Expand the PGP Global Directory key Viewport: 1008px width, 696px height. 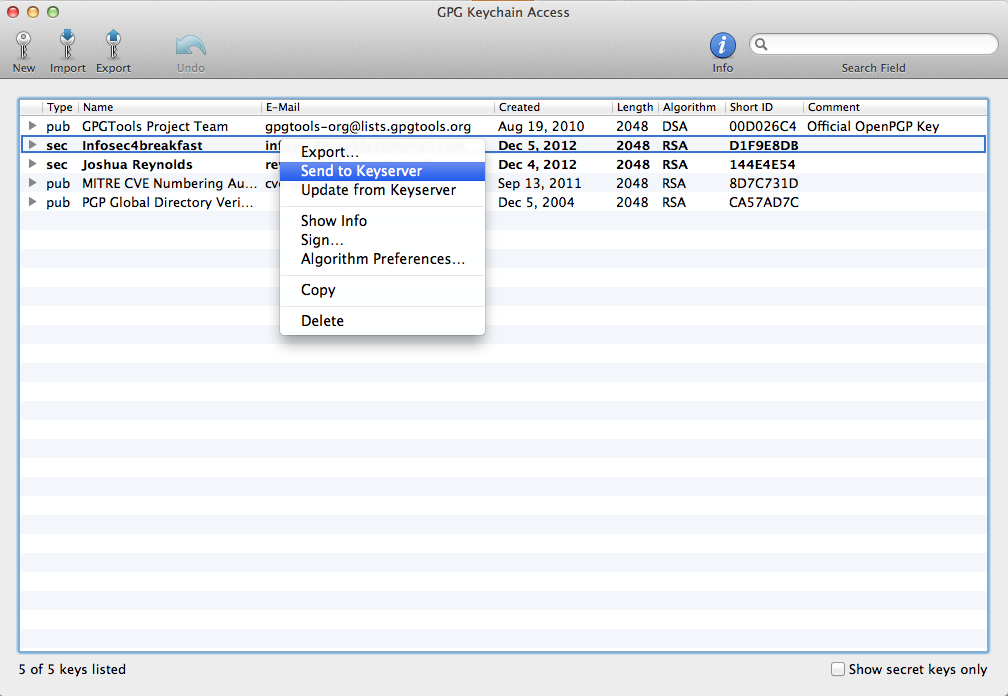[x=32, y=202]
